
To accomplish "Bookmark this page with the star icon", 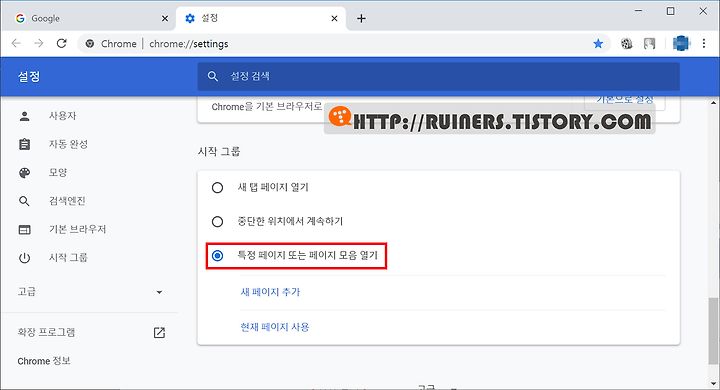I will click(x=598, y=44).
